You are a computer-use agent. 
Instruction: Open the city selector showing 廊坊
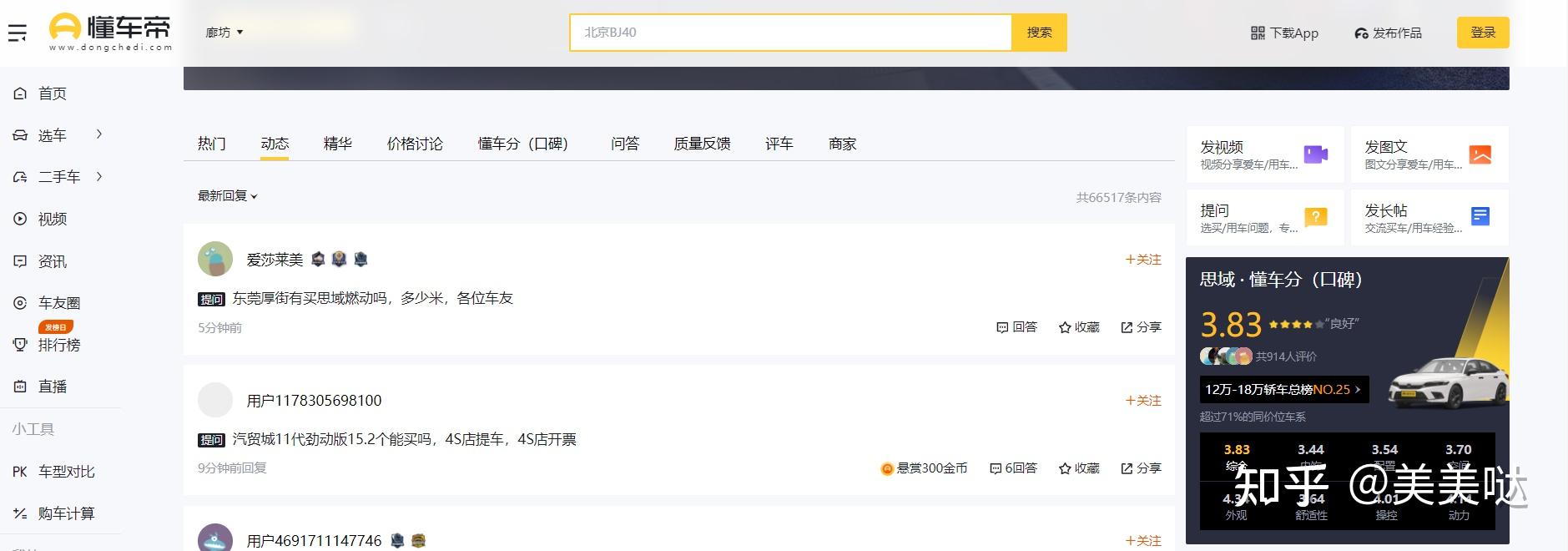pos(224,33)
